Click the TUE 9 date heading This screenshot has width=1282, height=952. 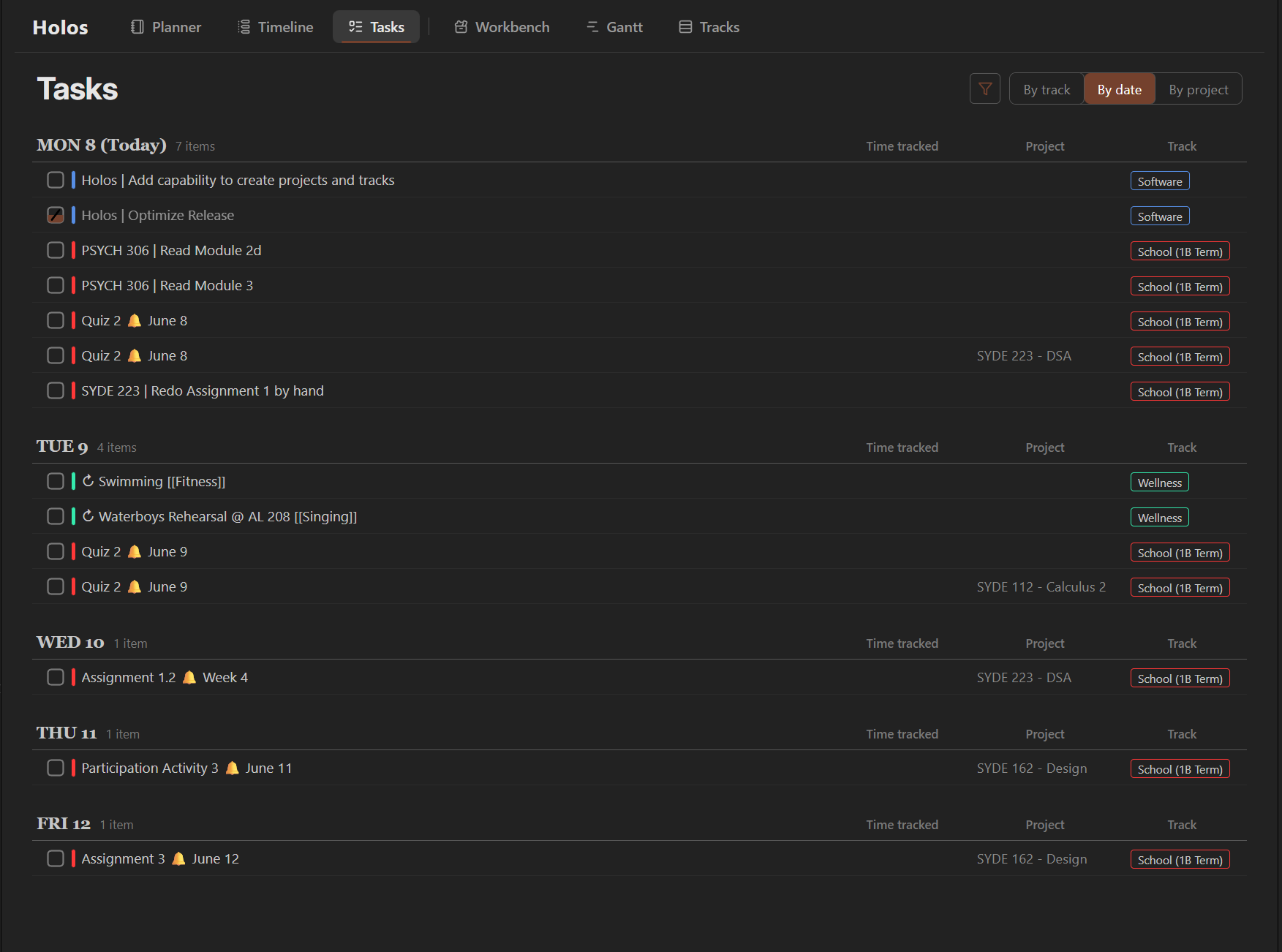point(62,446)
